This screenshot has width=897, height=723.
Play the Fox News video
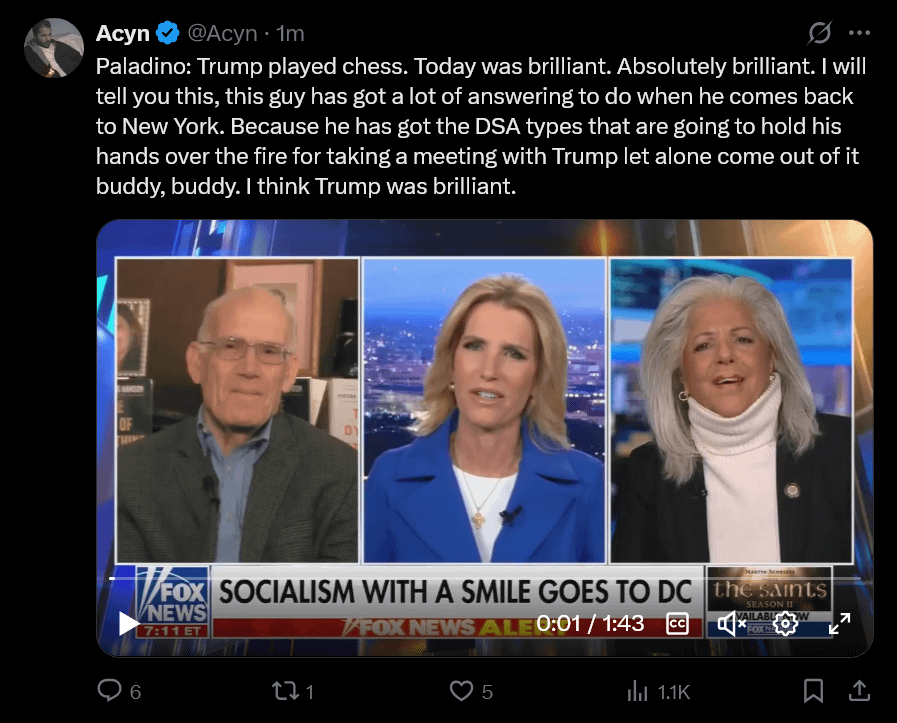pyautogui.click(x=128, y=623)
